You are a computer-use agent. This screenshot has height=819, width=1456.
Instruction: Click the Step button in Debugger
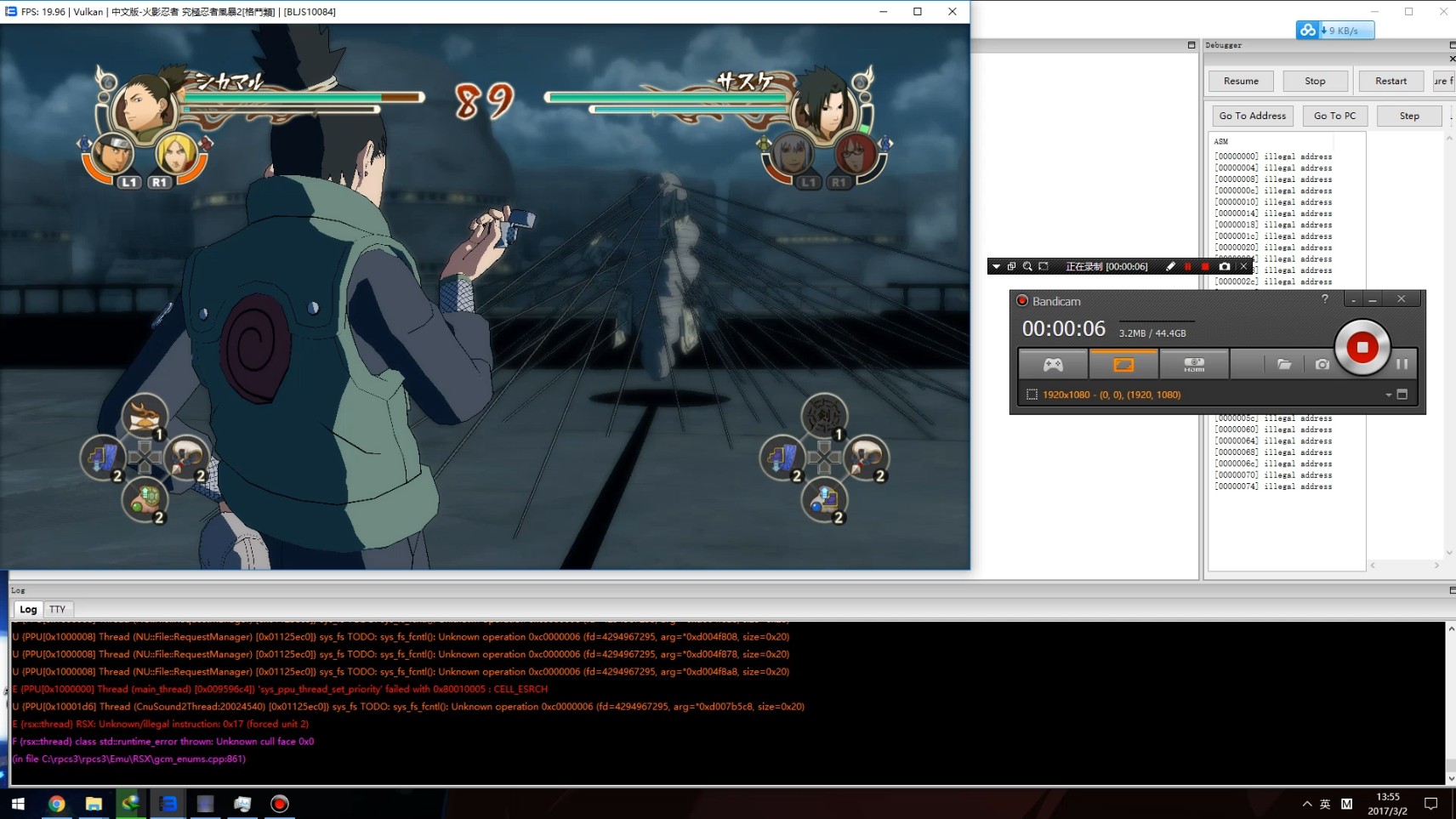tap(1409, 116)
